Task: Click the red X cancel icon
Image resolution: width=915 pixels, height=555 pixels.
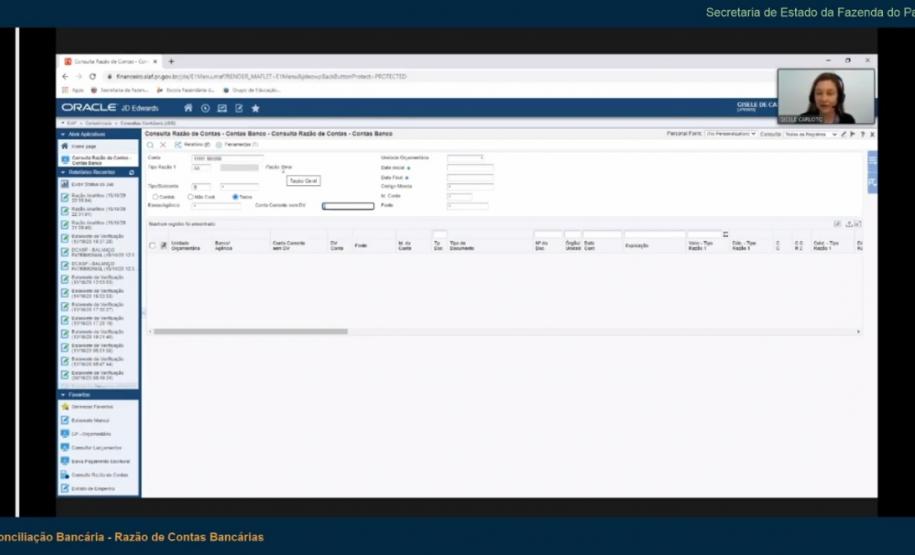Action: coord(163,145)
